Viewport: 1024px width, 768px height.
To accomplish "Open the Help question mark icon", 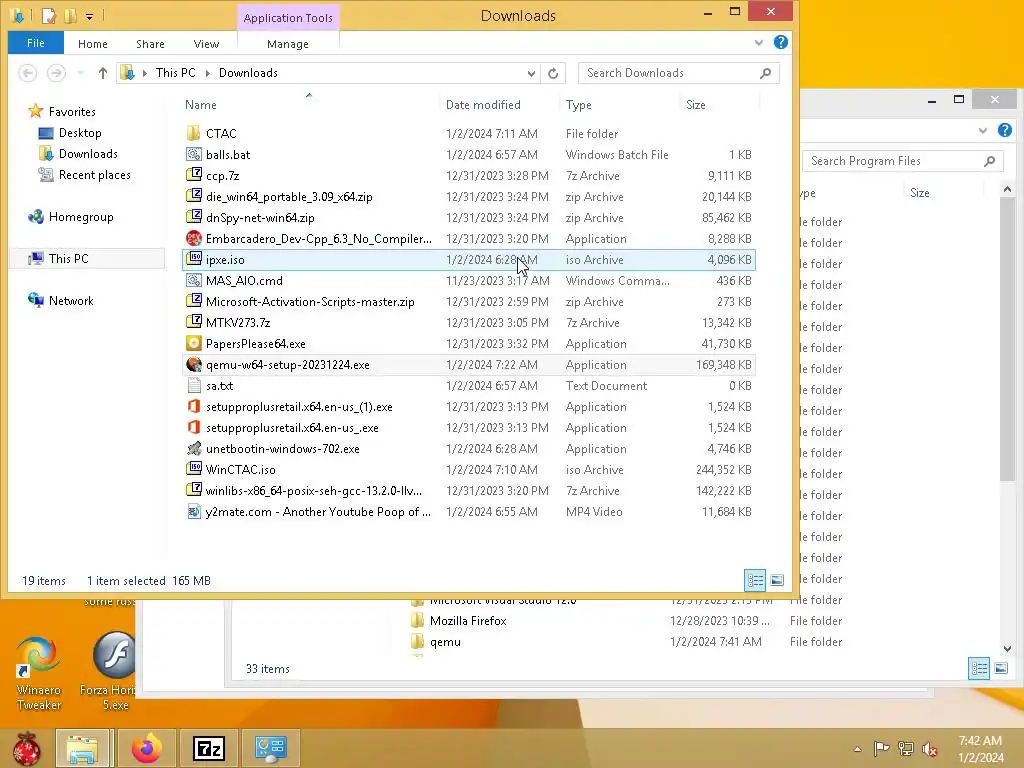I will pos(780,42).
